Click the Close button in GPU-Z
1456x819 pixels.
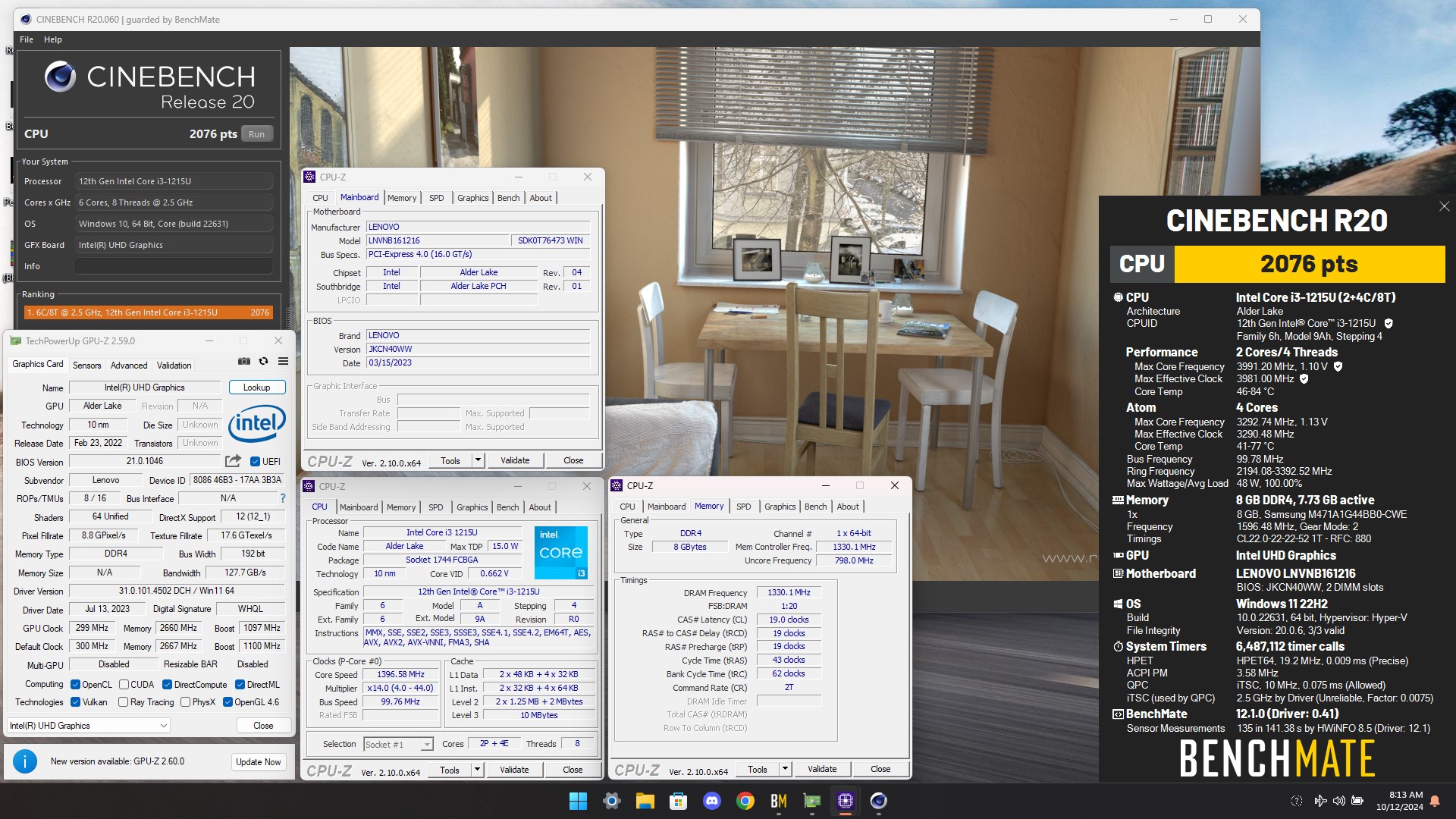[263, 726]
